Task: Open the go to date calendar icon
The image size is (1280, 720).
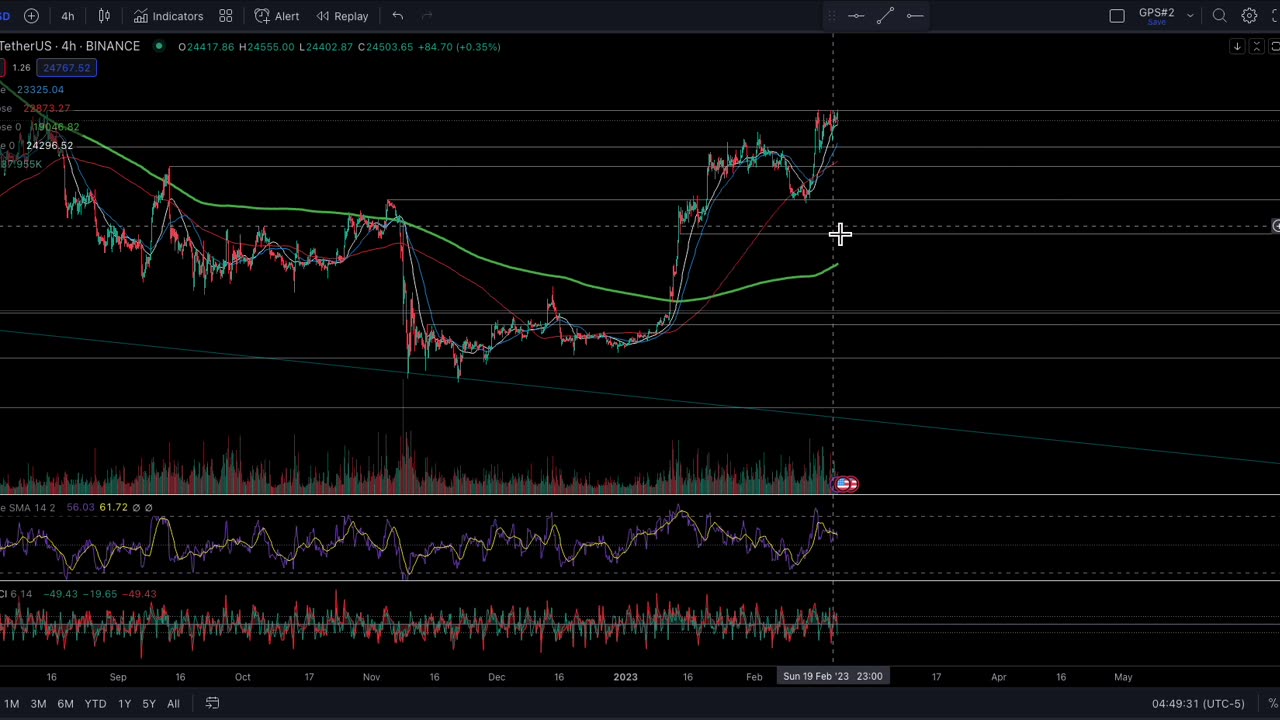Action: (212, 703)
